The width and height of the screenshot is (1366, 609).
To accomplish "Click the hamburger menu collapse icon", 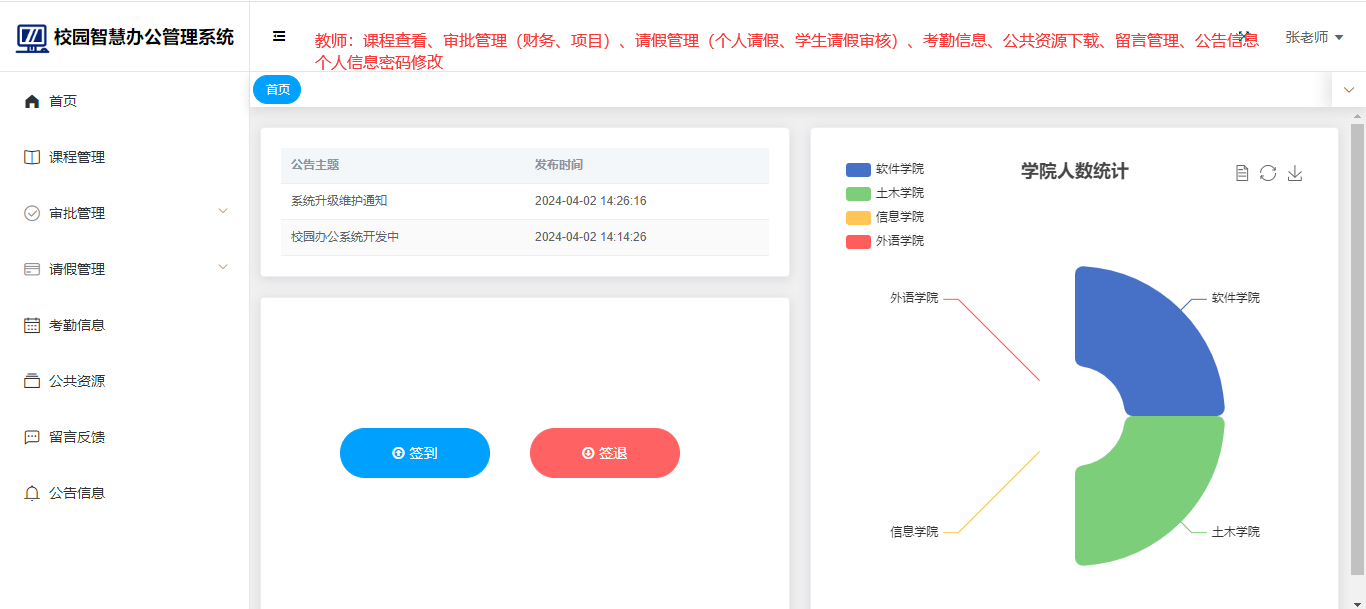I will [279, 36].
